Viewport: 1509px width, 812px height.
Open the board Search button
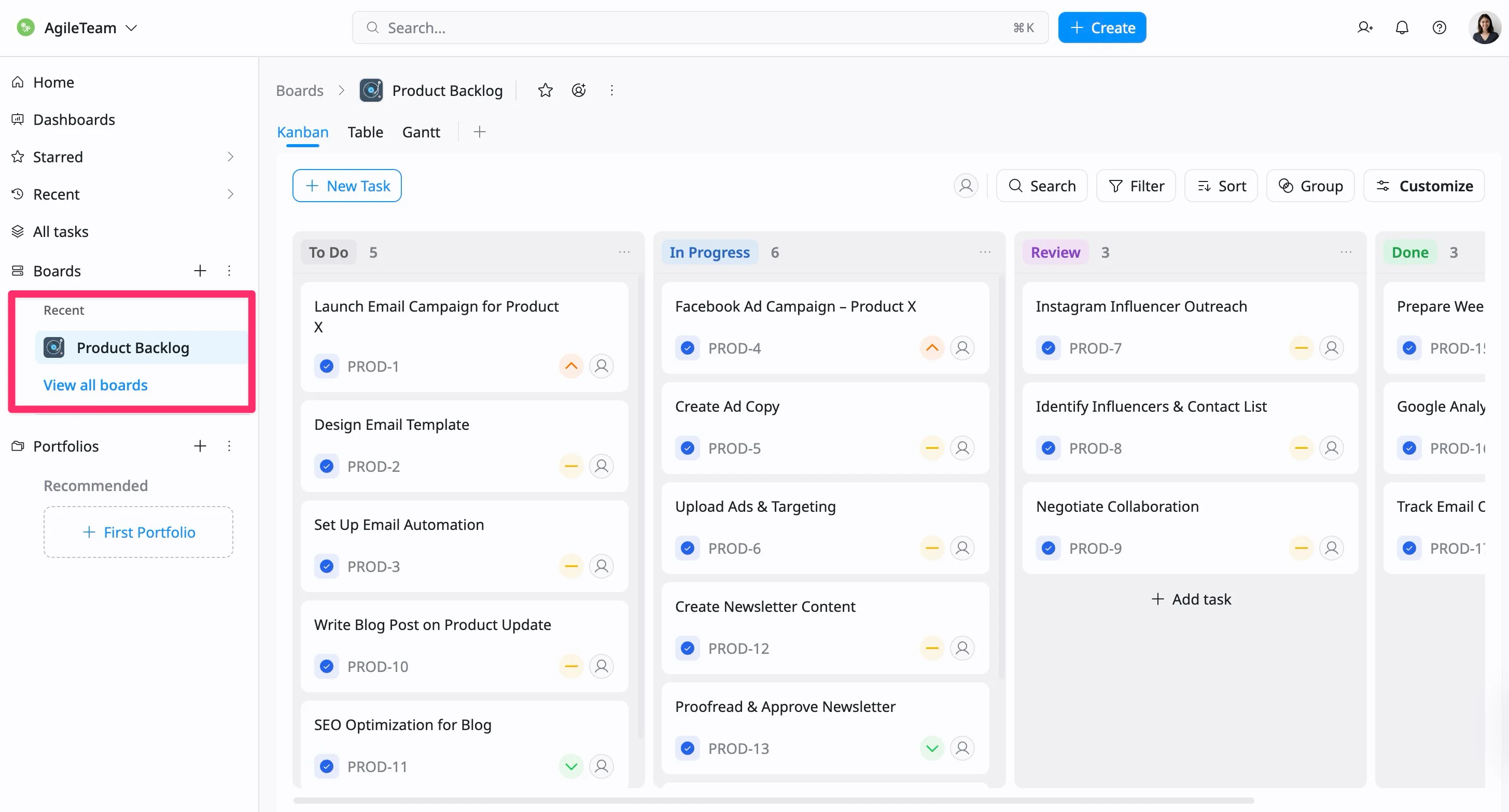[1042, 186]
